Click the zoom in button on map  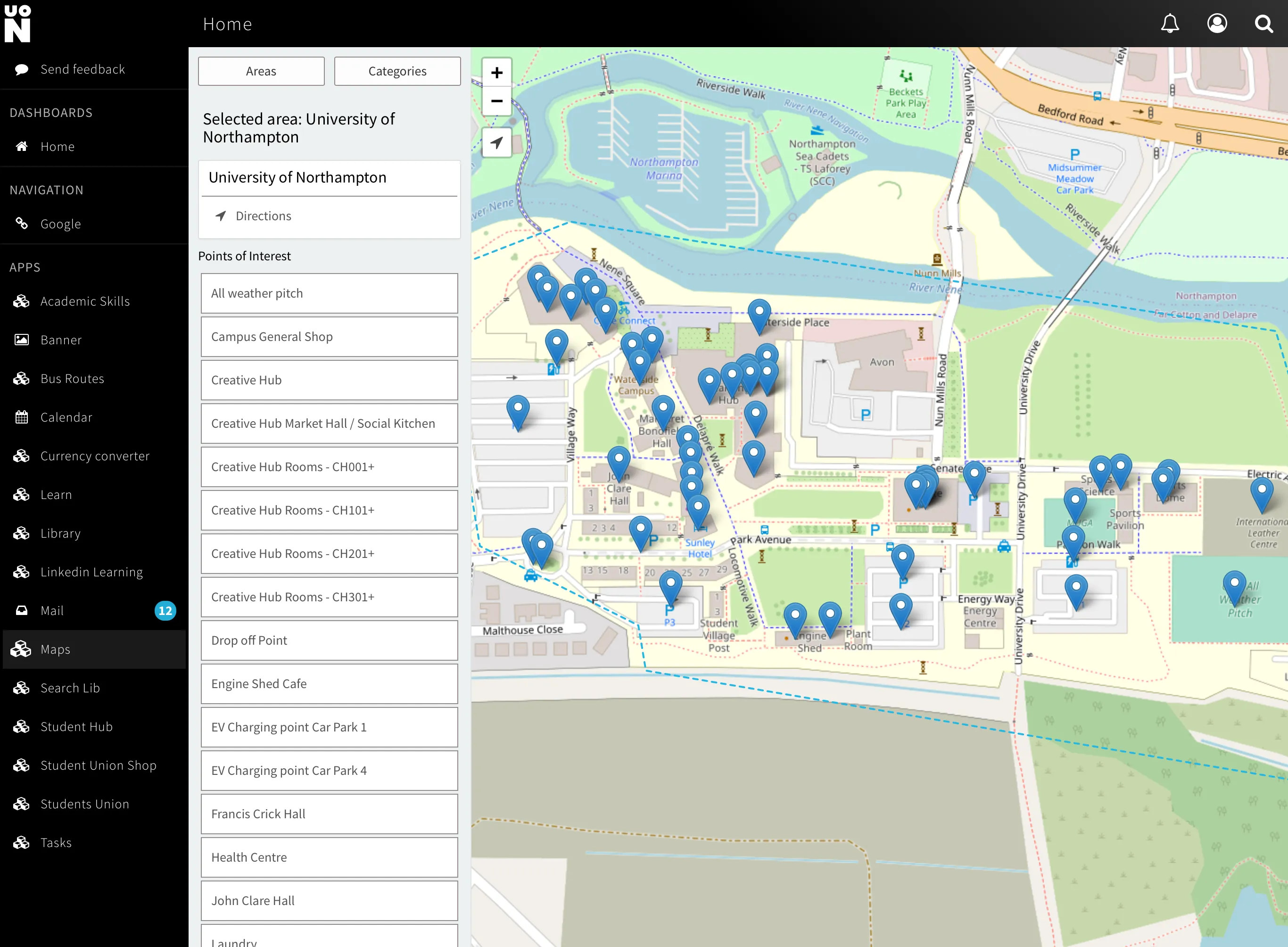click(497, 72)
